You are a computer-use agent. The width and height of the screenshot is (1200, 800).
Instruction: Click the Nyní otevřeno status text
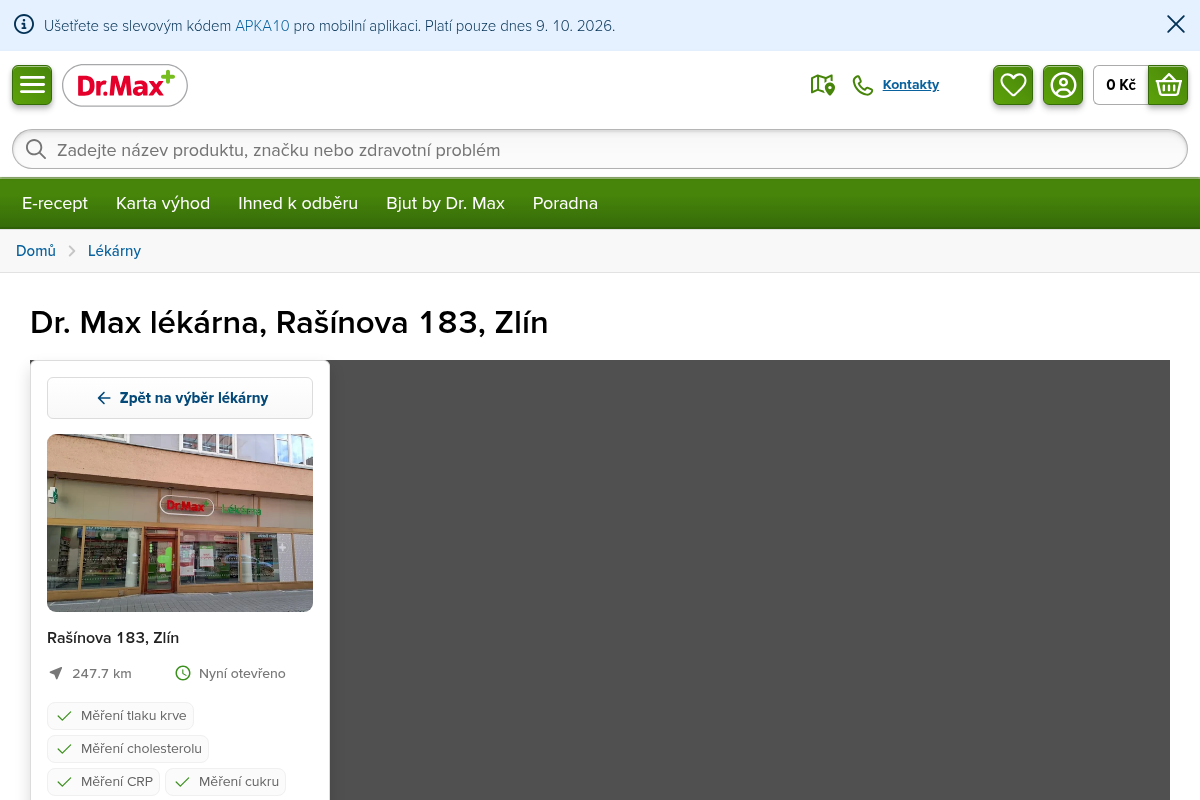tap(242, 673)
